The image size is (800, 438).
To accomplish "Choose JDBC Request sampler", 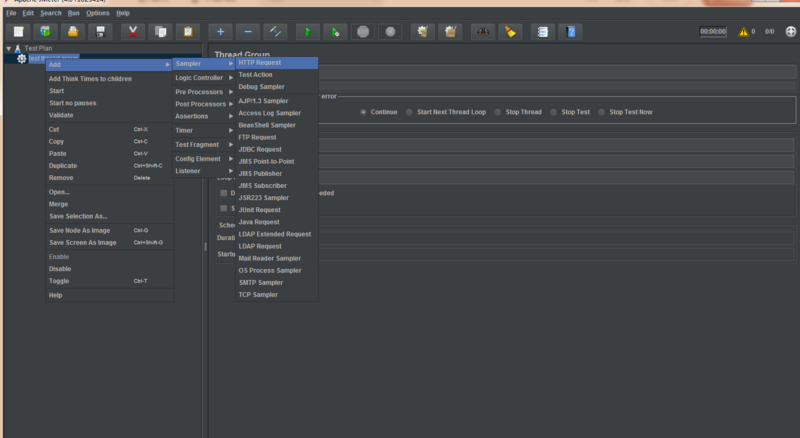I will pos(277,149).
